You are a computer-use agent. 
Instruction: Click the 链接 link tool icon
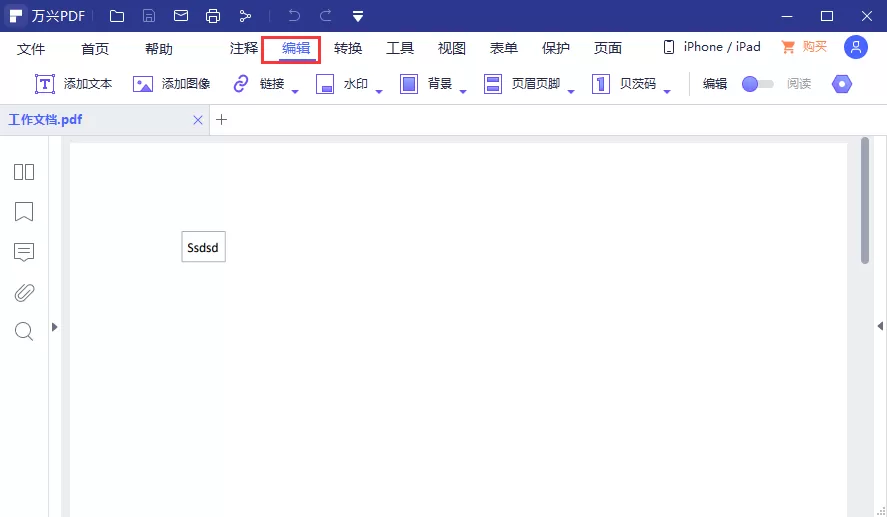[x=241, y=84]
